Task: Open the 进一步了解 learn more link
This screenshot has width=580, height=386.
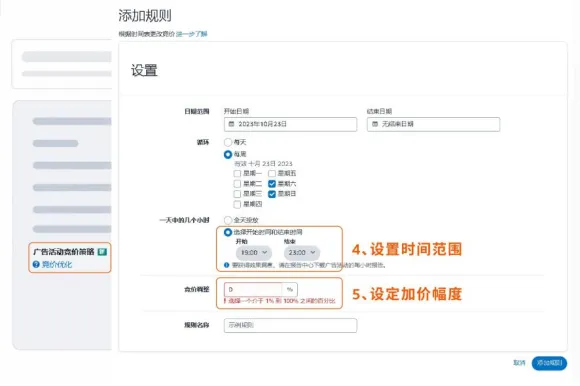Action: (192, 34)
